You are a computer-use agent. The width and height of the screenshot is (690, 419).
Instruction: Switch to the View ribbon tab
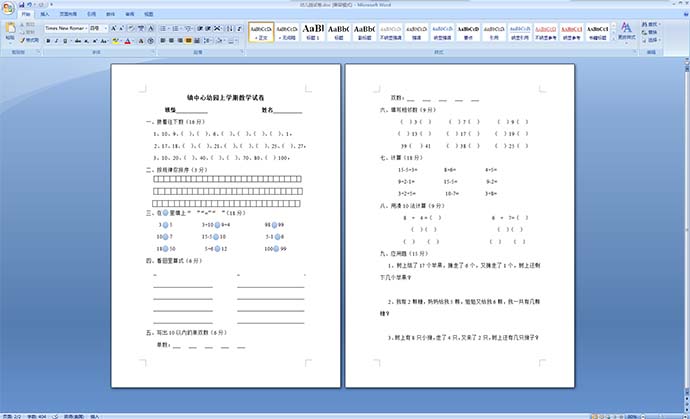(x=148, y=14)
